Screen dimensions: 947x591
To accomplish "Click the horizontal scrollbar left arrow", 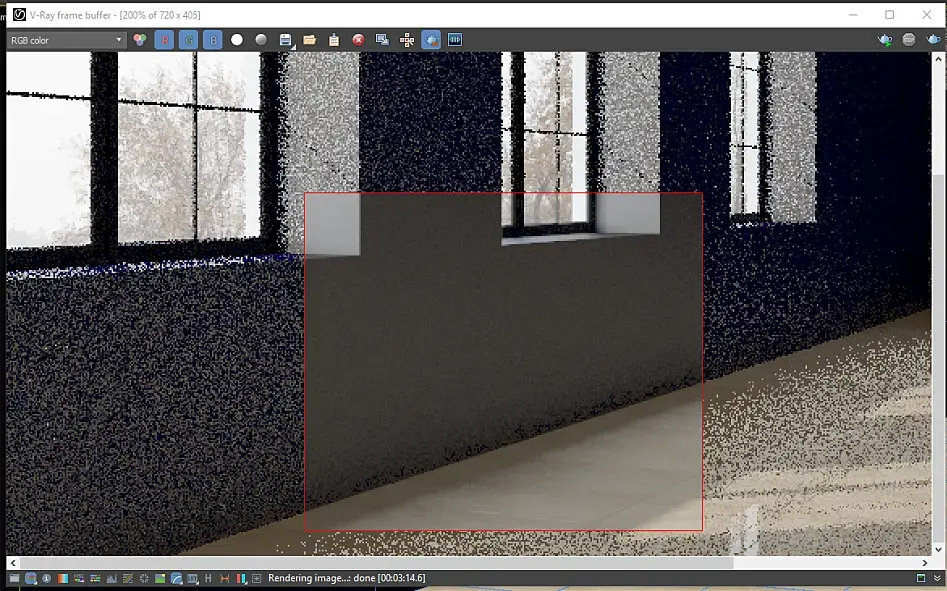I will click(13, 563).
